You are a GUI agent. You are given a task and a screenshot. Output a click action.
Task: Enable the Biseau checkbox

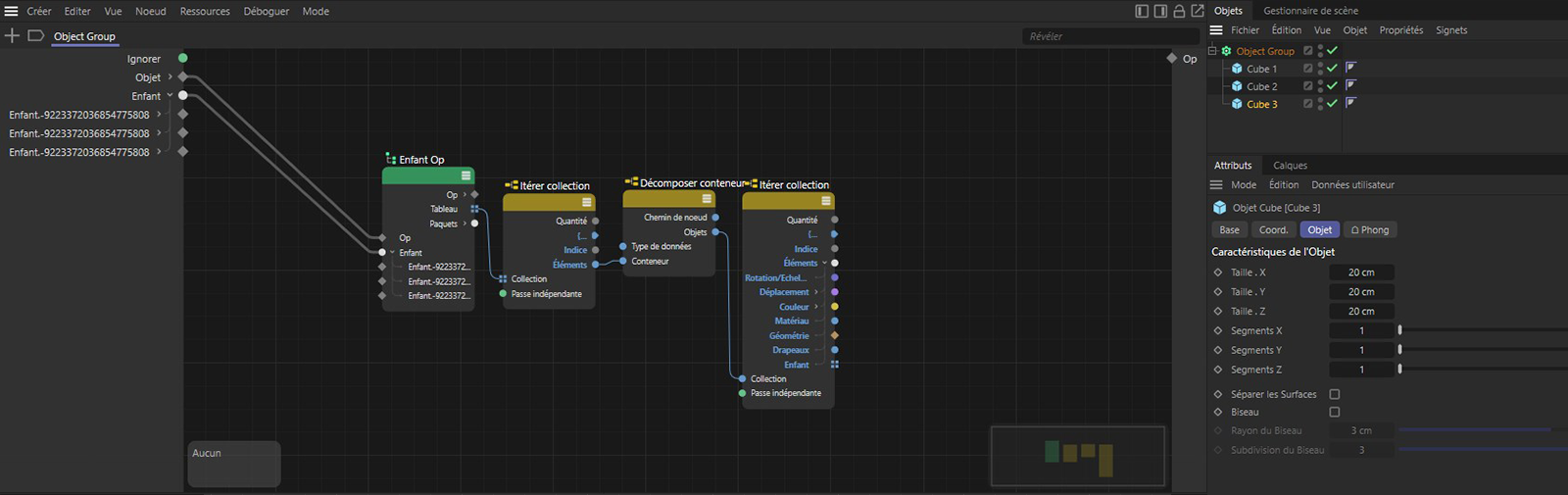1334,412
